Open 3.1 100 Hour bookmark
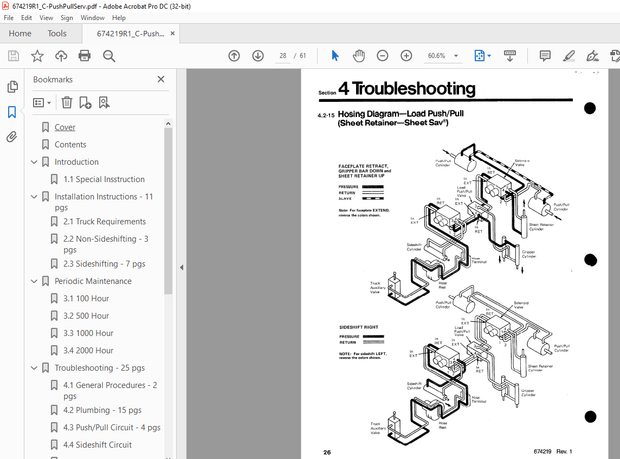Viewport: 620px width, 459px height. [86, 298]
